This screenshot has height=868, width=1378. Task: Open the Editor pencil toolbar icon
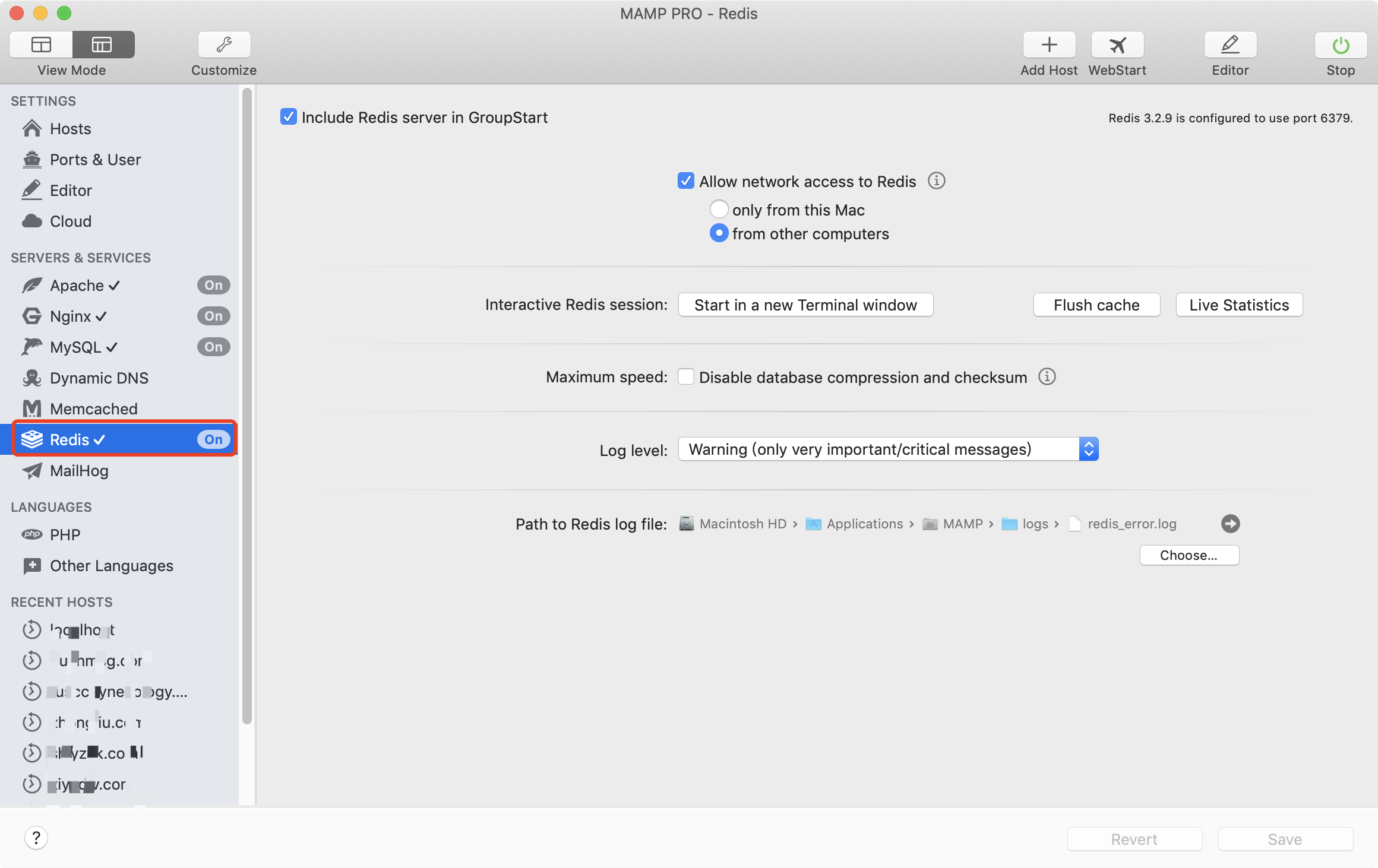coord(1230,45)
